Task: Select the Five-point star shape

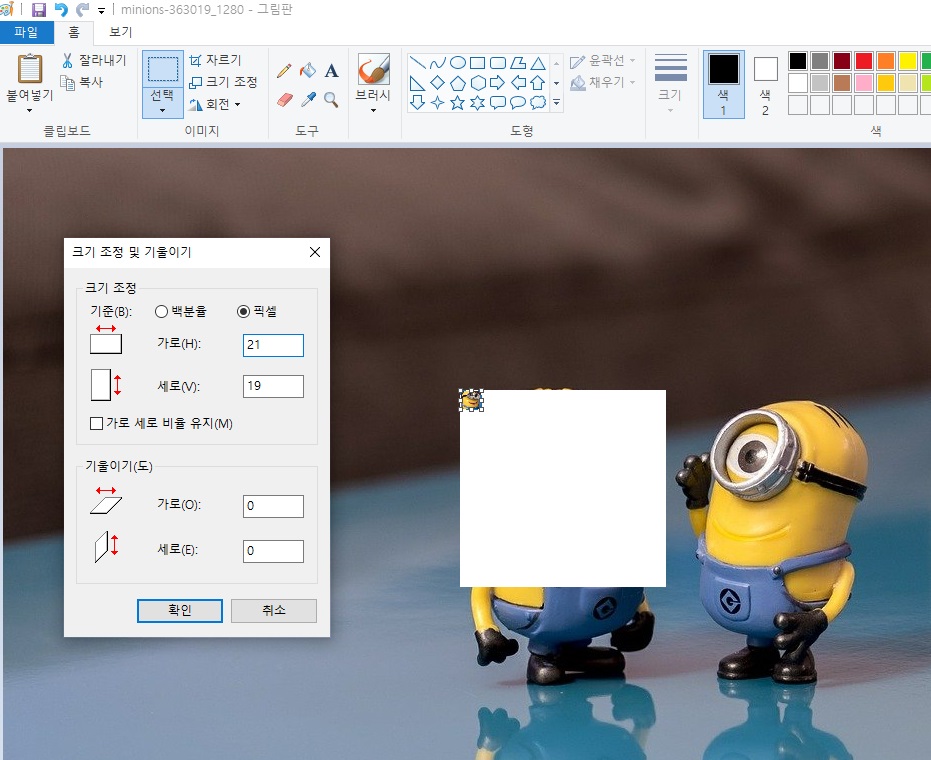Action: click(x=457, y=103)
